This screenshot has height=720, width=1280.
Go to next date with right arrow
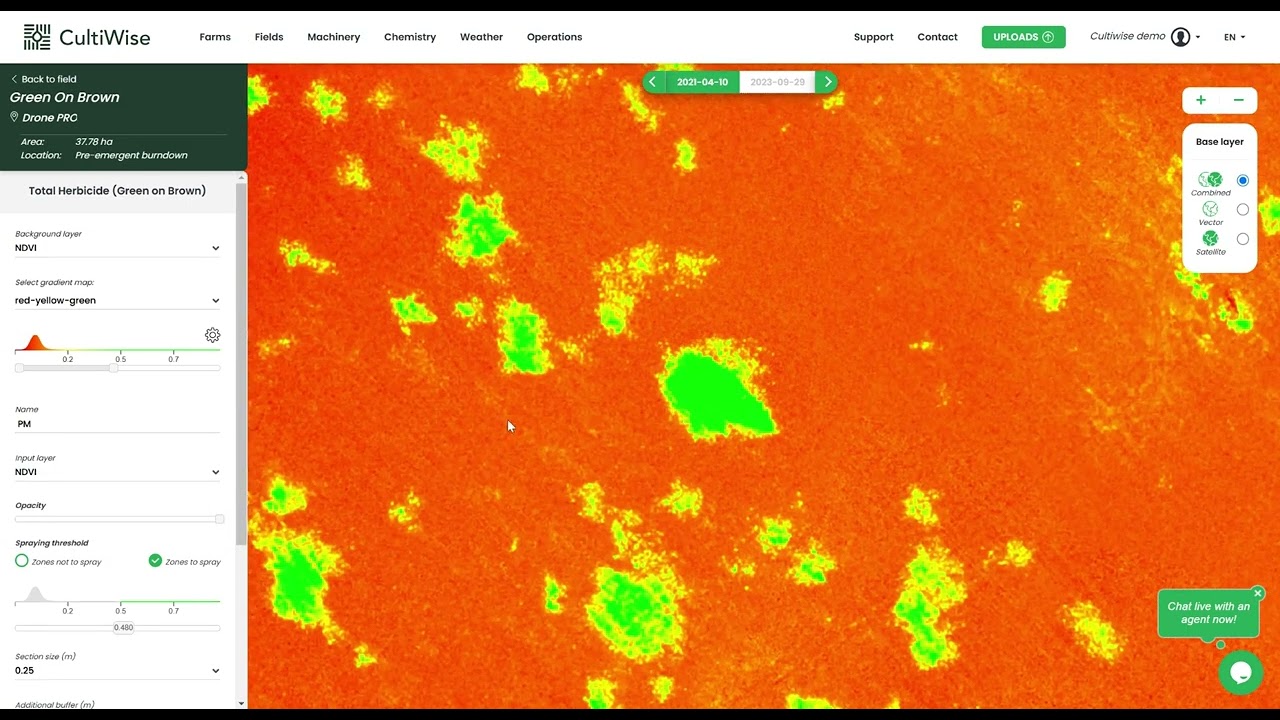pos(827,82)
